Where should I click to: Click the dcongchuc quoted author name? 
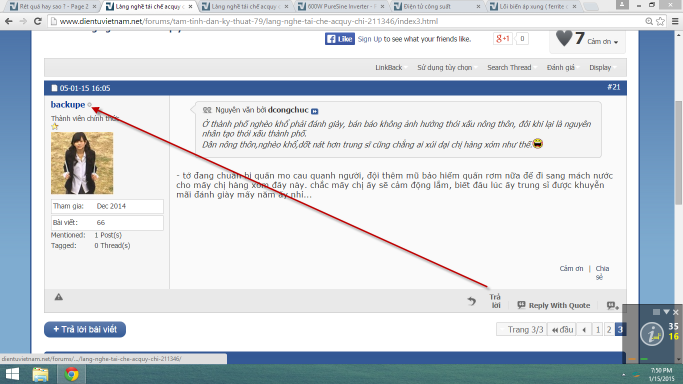pyautogui.click(x=288, y=110)
